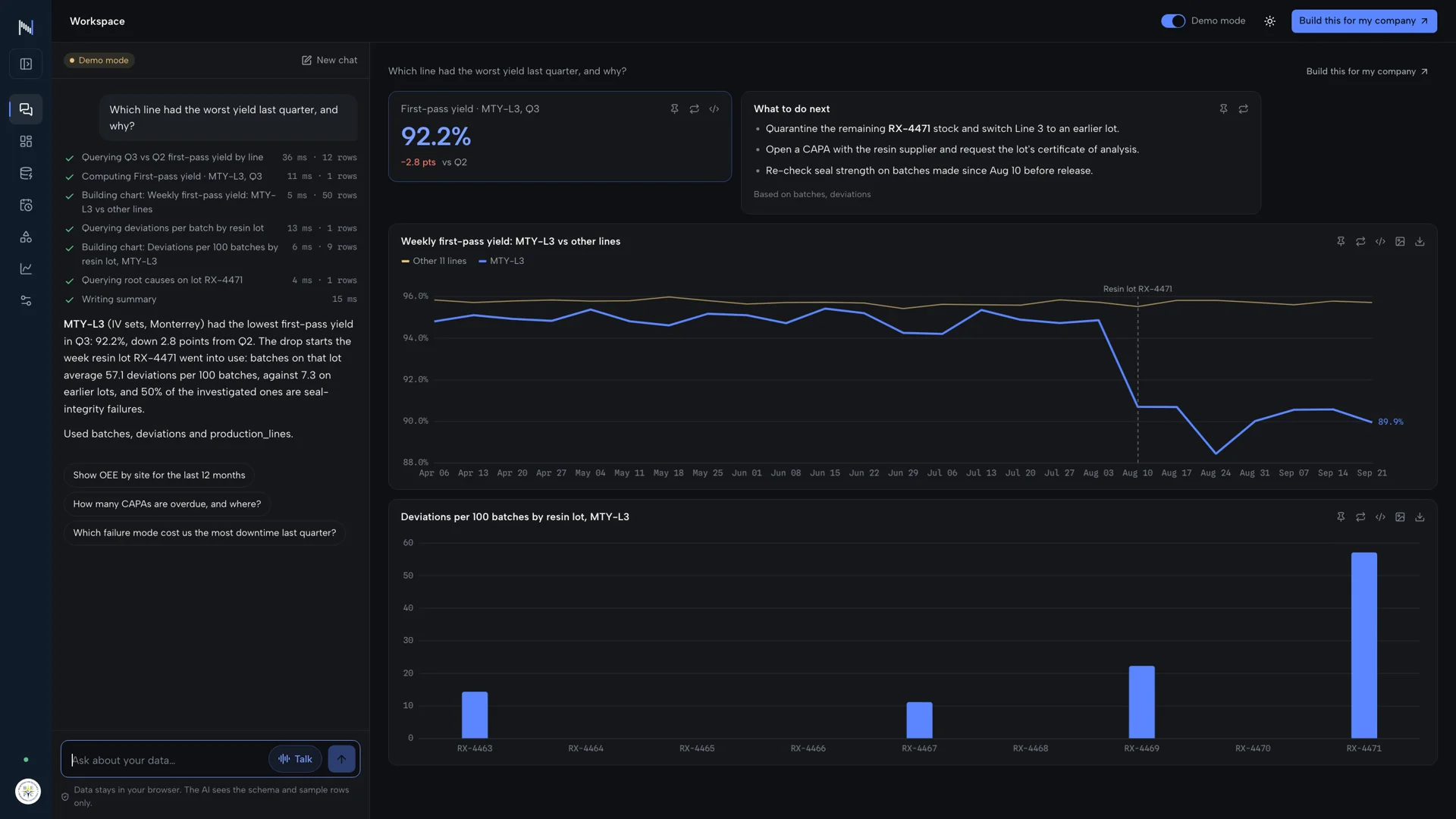This screenshot has width=1456, height=819.
Task: Select suggestion Show OEE by site
Action: point(159,475)
